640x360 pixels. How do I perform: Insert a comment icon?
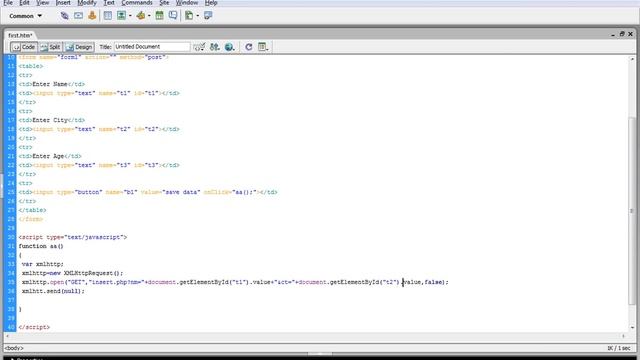pos(173,16)
